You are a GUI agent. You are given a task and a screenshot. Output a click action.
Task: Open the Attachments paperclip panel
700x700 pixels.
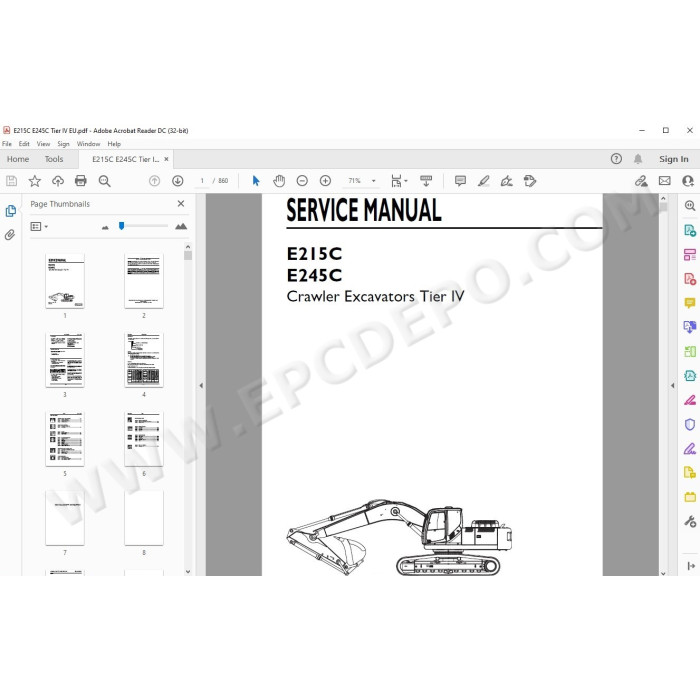(10, 235)
